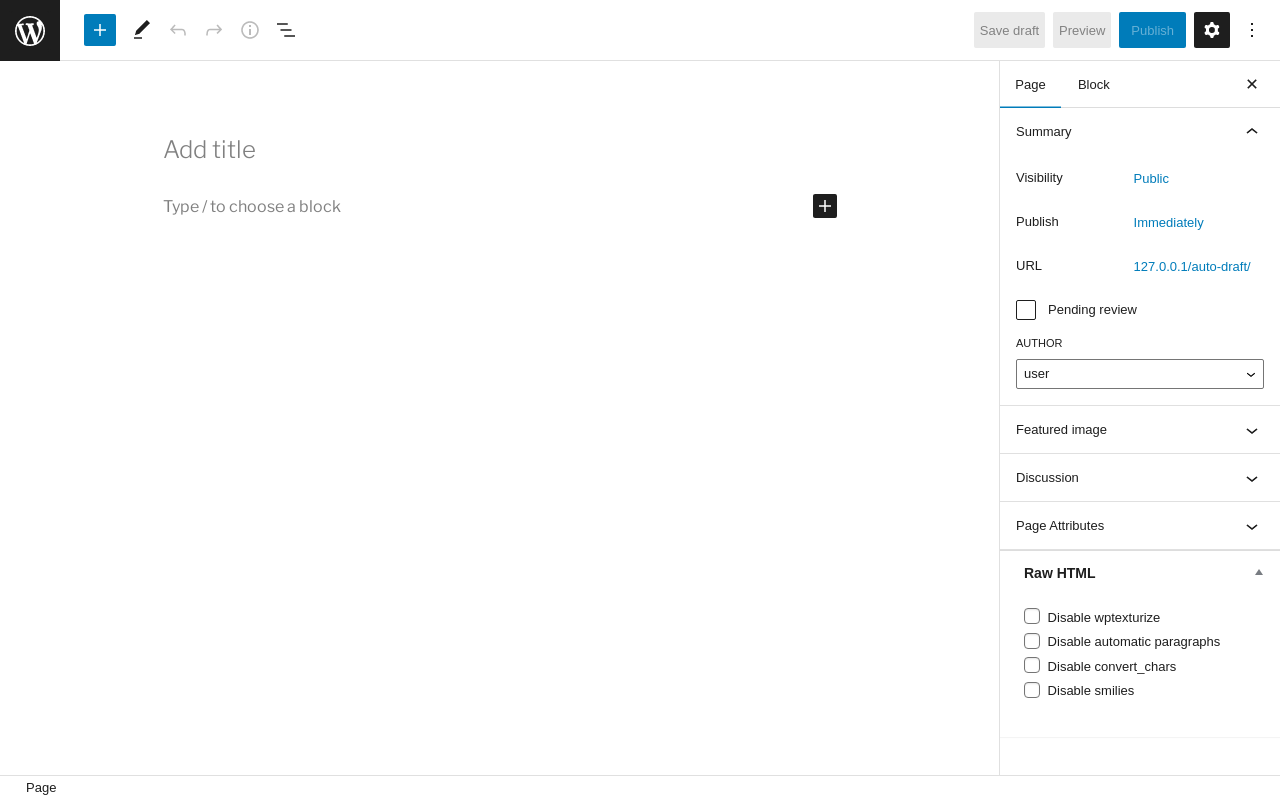This screenshot has height=800, width=1280.
Task: Add block using black plus button
Action: pyautogui.click(x=825, y=206)
